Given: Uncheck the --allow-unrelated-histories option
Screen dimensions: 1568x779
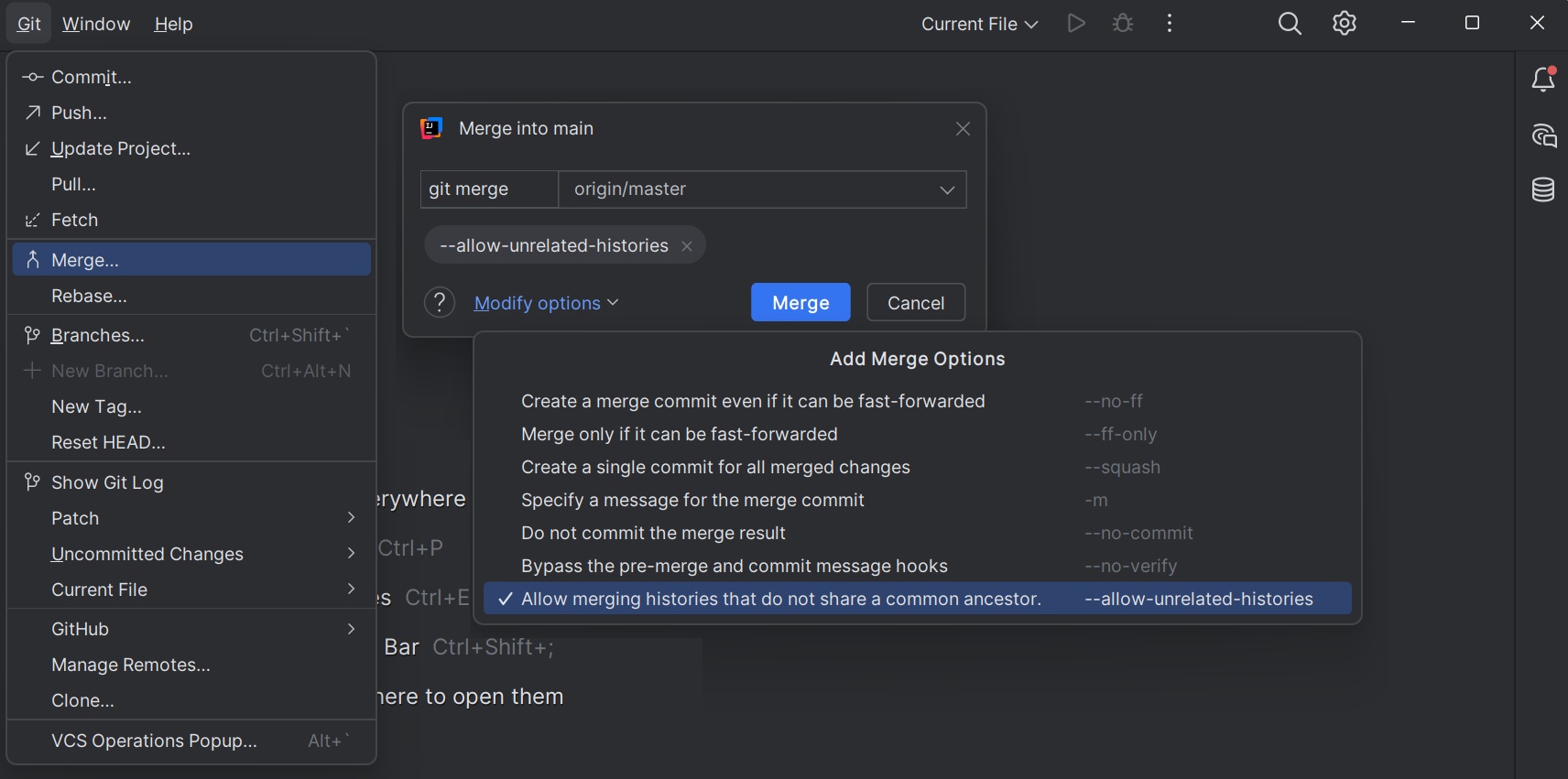Looking at the screenshot, I should [x=917, y=599].
